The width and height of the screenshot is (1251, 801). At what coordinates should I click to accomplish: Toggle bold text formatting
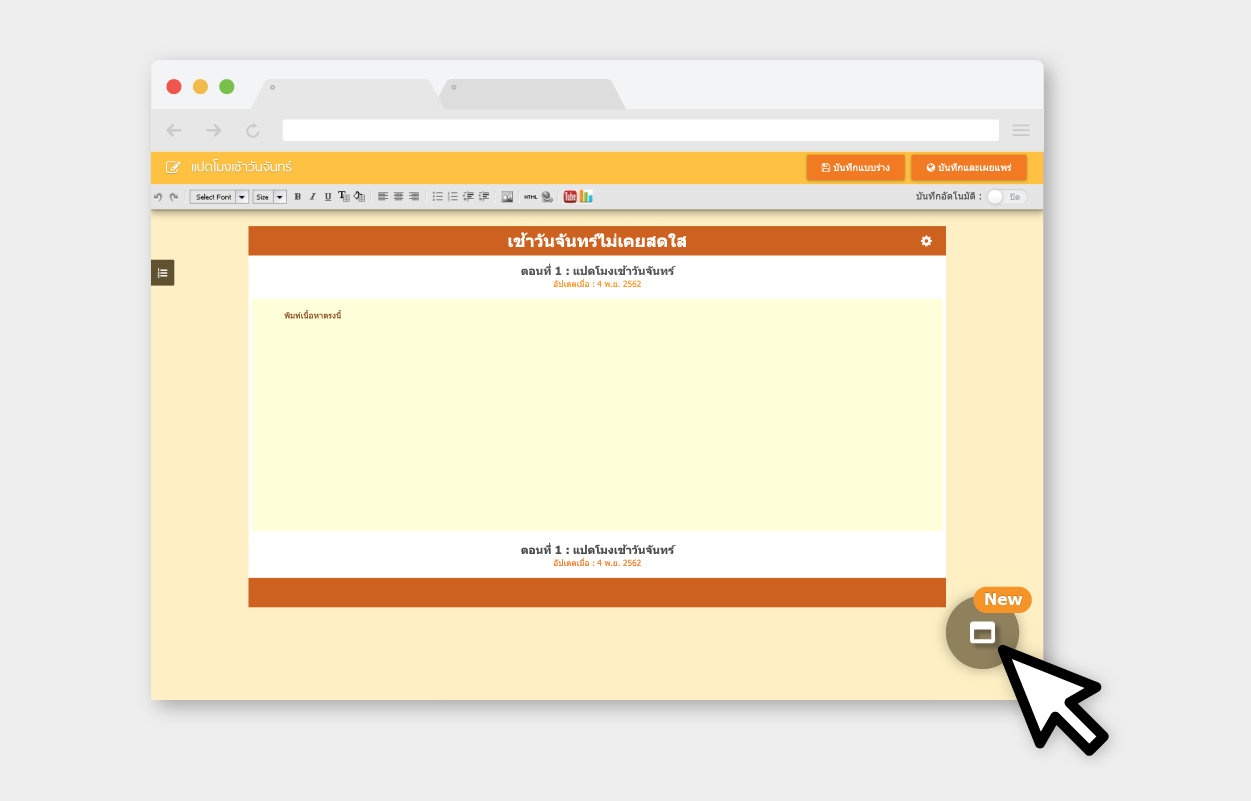coord(297,197)
